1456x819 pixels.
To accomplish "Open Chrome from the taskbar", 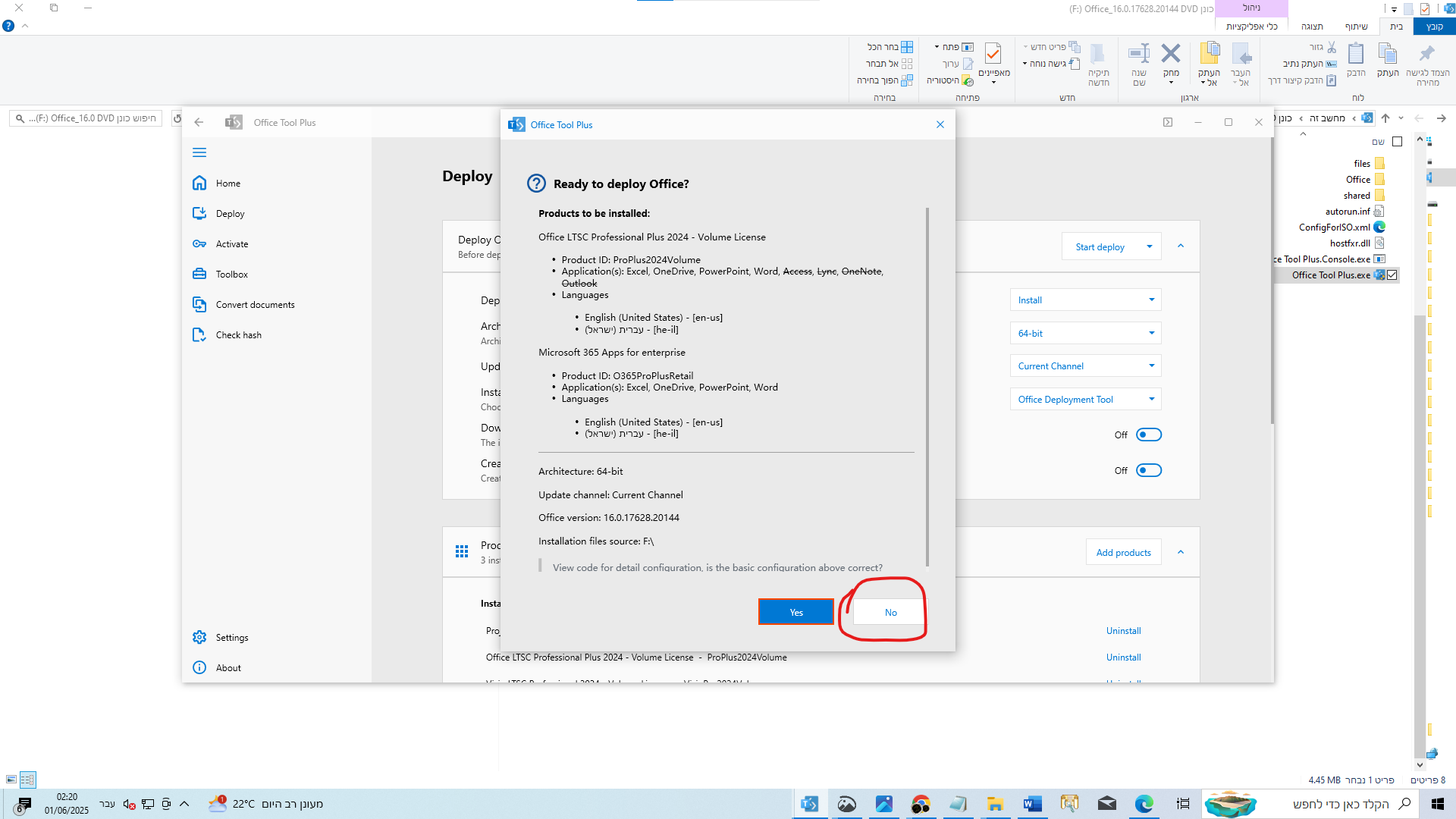I will (x=921, y=804).
